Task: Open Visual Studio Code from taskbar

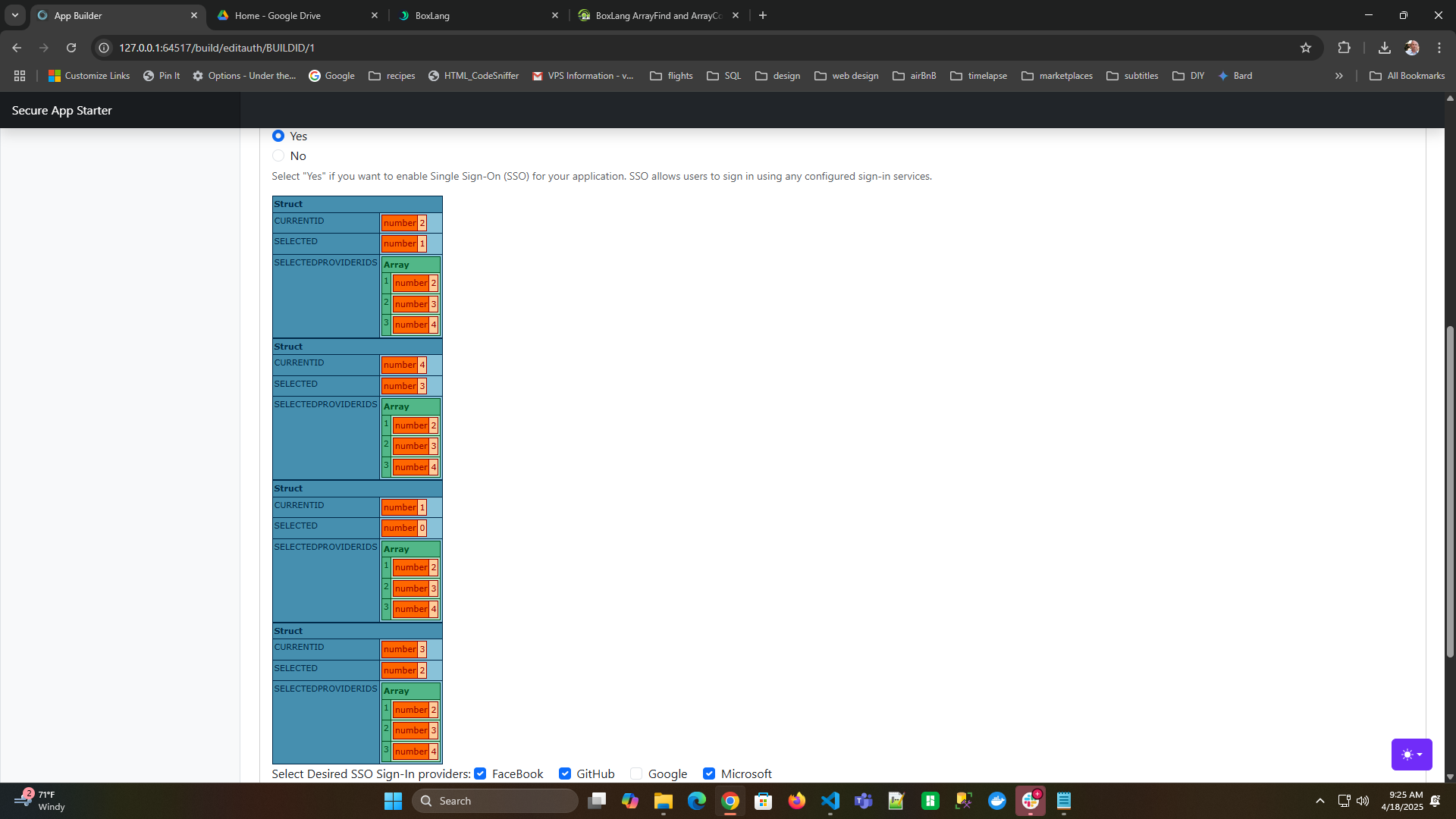Action: pos(830,801)
